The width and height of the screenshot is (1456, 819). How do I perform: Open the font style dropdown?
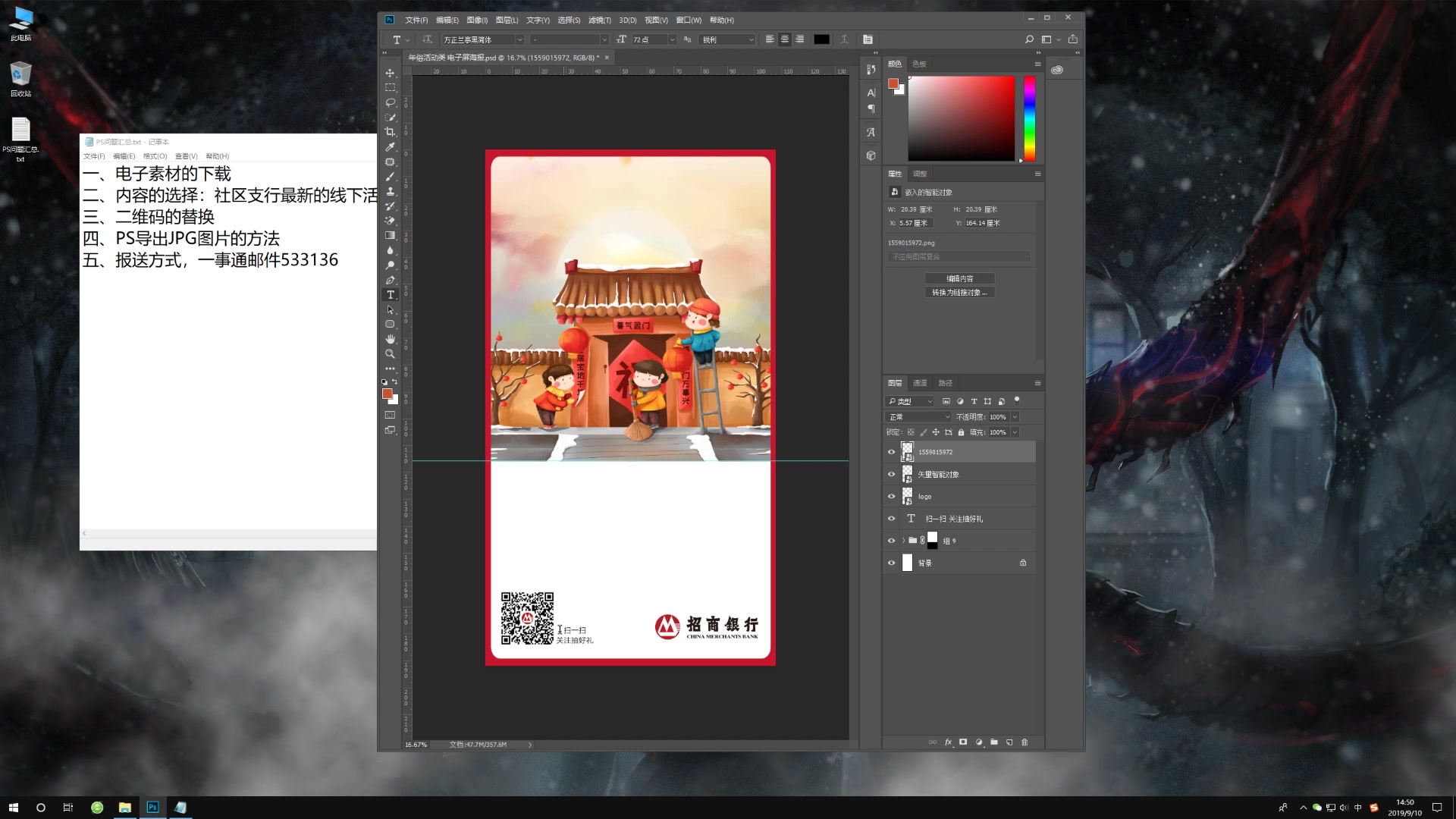(604, 39)
